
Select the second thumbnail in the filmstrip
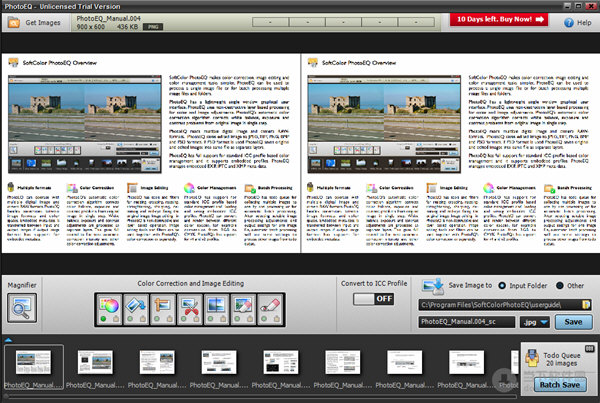click(x=99, y=371)
